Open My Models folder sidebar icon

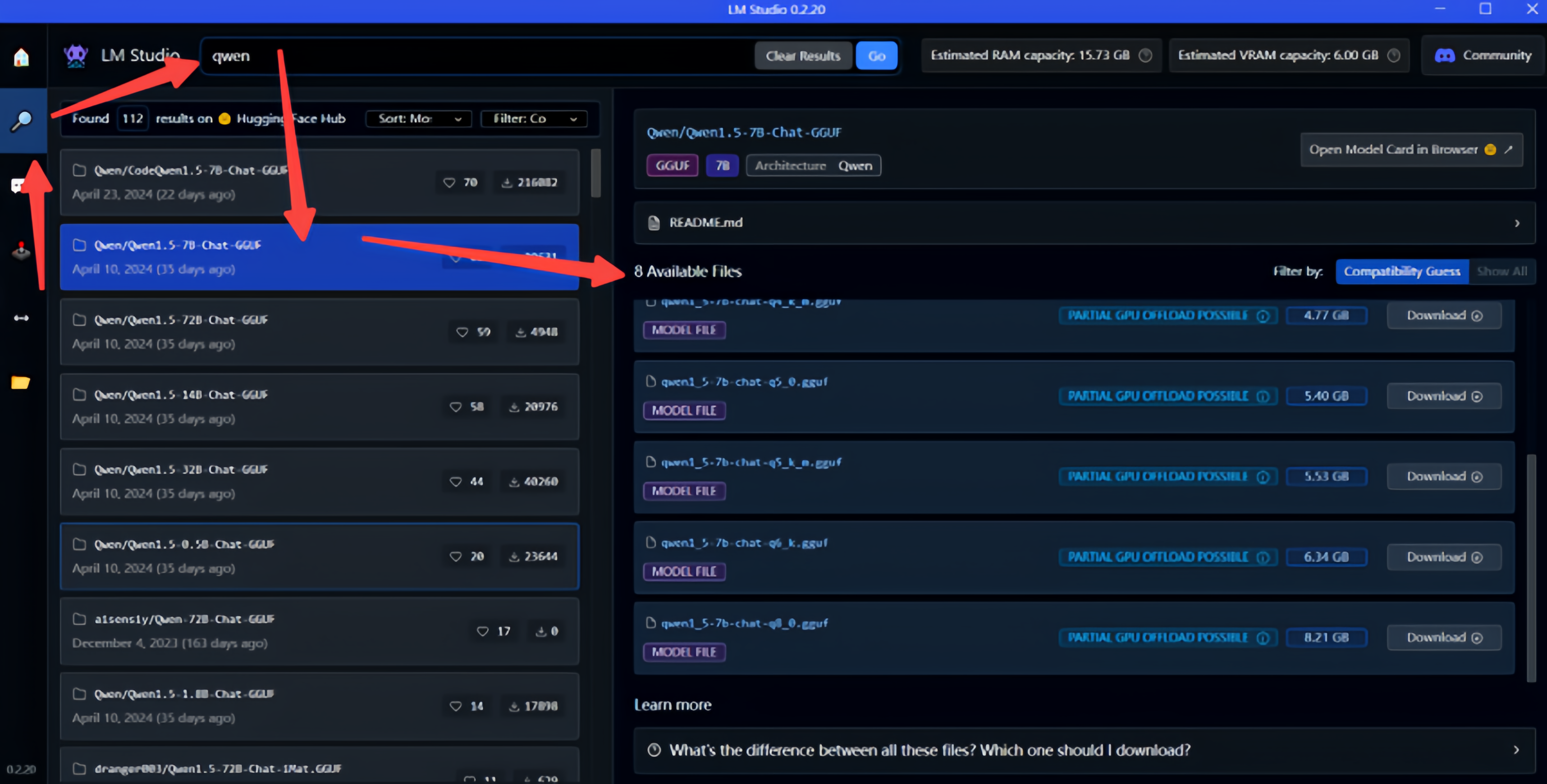[20, 383]
